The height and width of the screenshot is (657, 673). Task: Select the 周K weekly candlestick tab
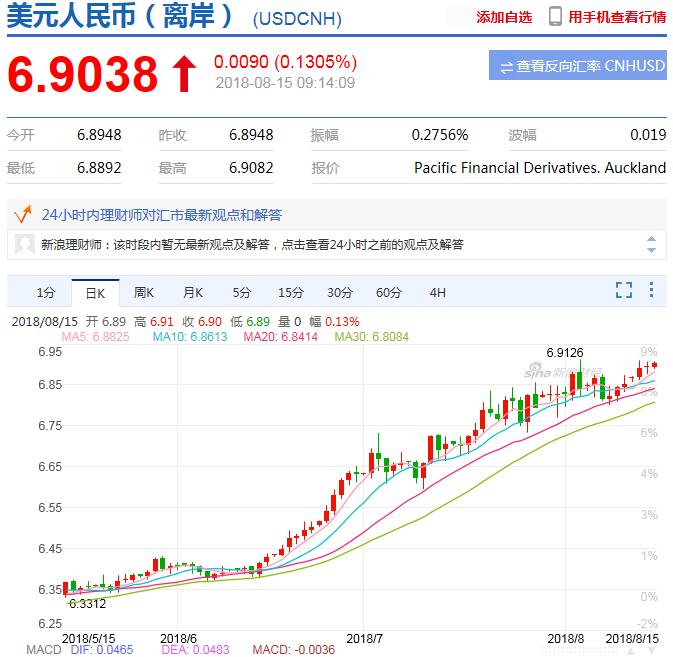[144, 293]
